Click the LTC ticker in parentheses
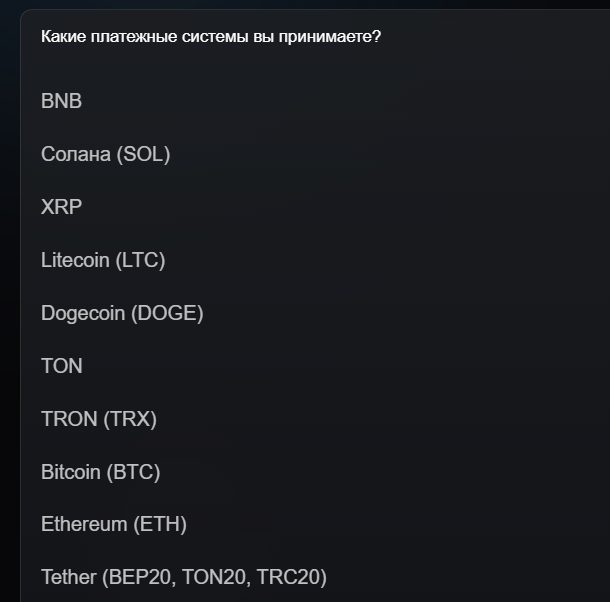Image resolution: width=610 pixels, height=602 pixels. (140, 260)
